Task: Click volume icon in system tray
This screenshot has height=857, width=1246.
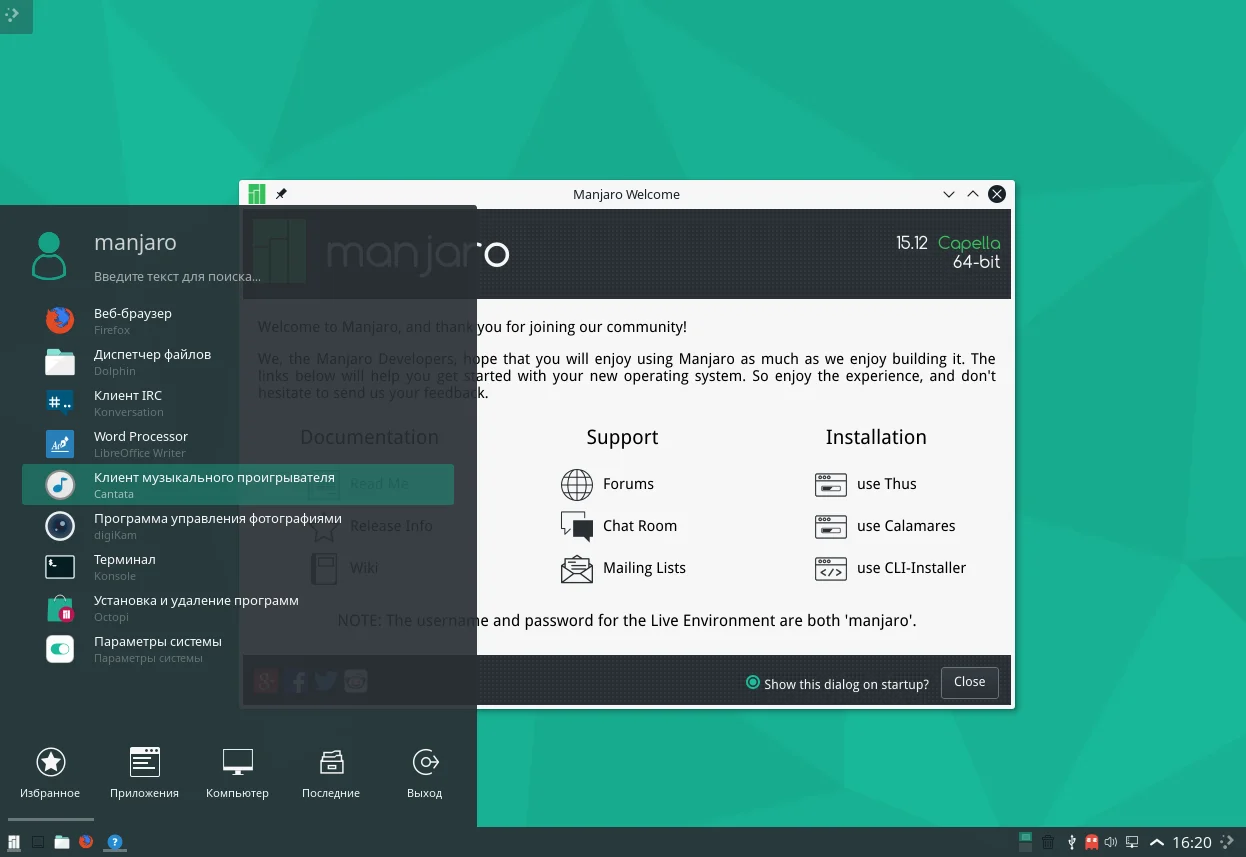Action: click(x=1111, y=842)
